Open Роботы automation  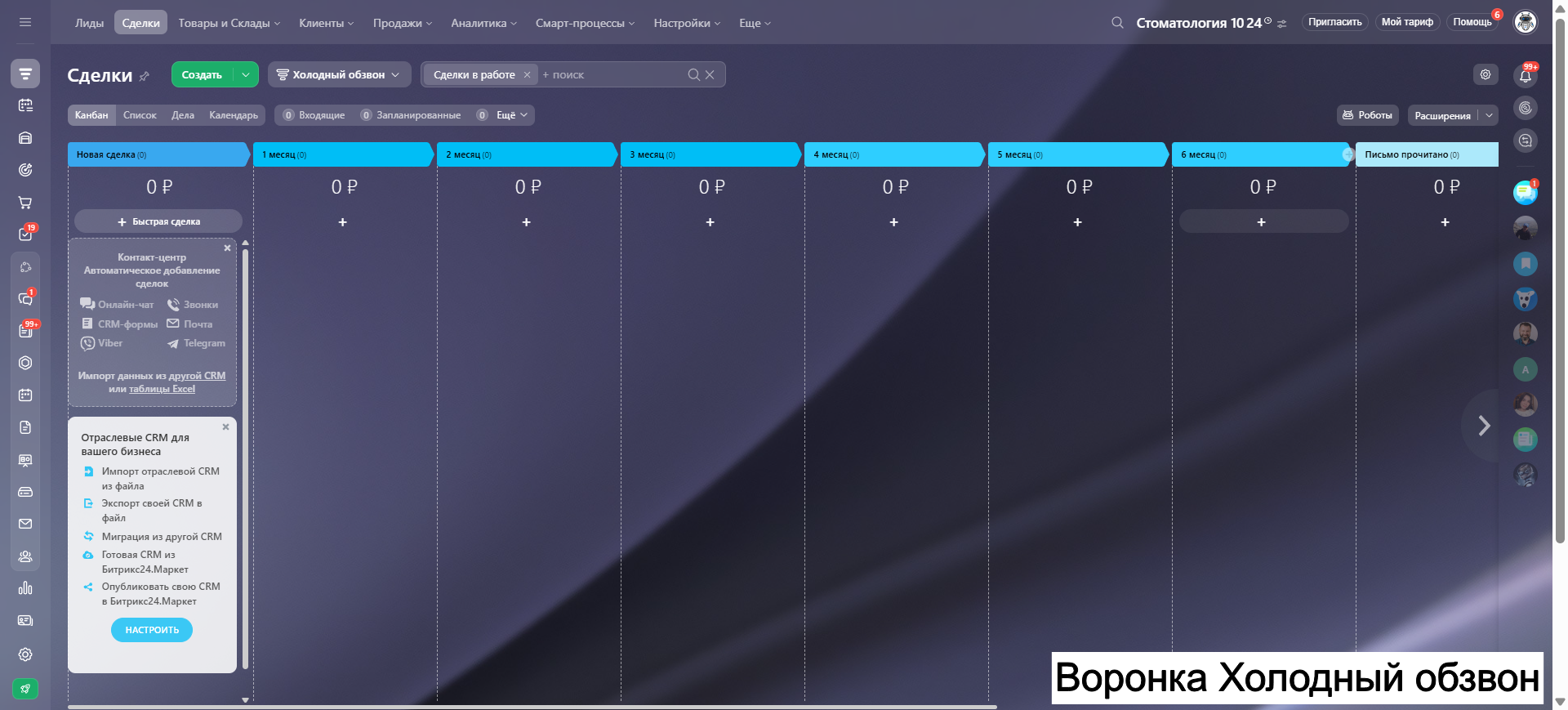coord(1368,115)
